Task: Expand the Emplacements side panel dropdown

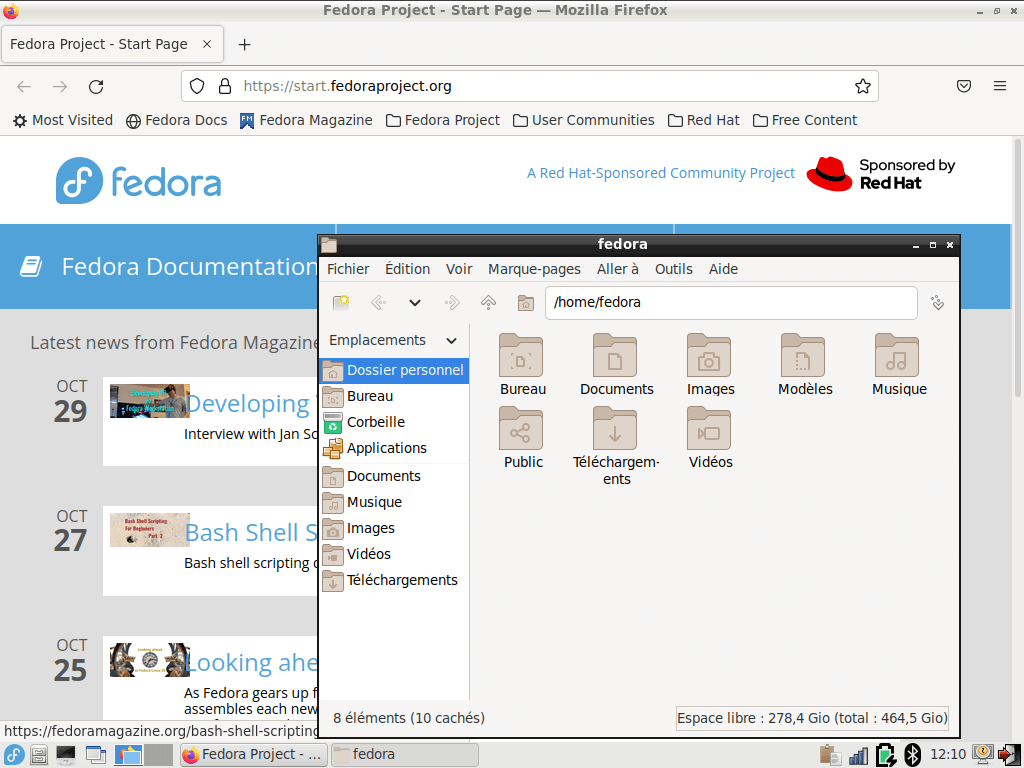Action: tap(451, 340)
